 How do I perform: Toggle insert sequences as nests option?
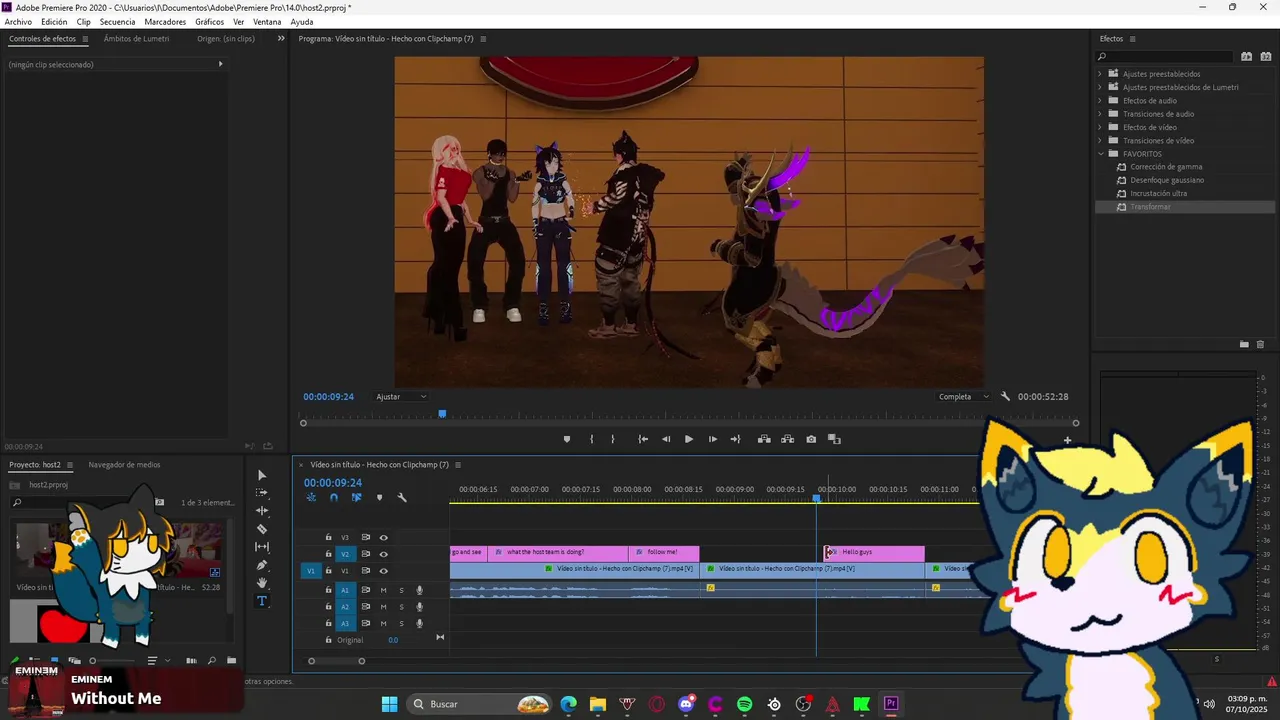click(x=311, y=497)
